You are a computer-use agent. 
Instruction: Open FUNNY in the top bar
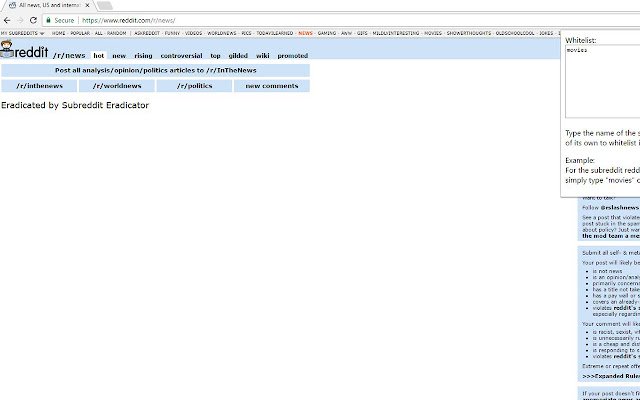(x=172, y=33)
